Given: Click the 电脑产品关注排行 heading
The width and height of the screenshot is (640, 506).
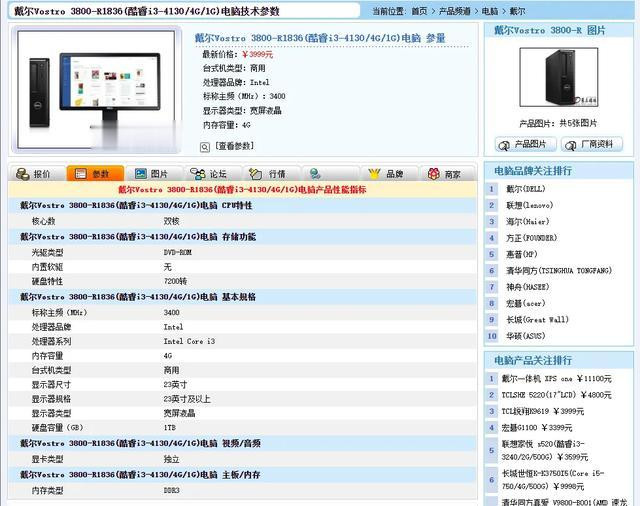Looking at the screenshot, I should [533, 360].
